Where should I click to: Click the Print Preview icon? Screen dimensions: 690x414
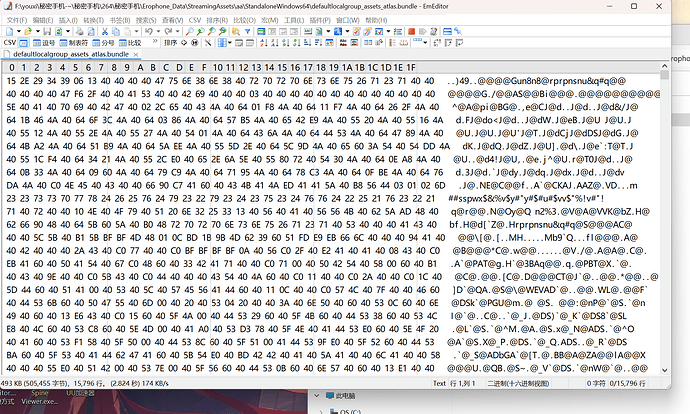pos(91,31)
